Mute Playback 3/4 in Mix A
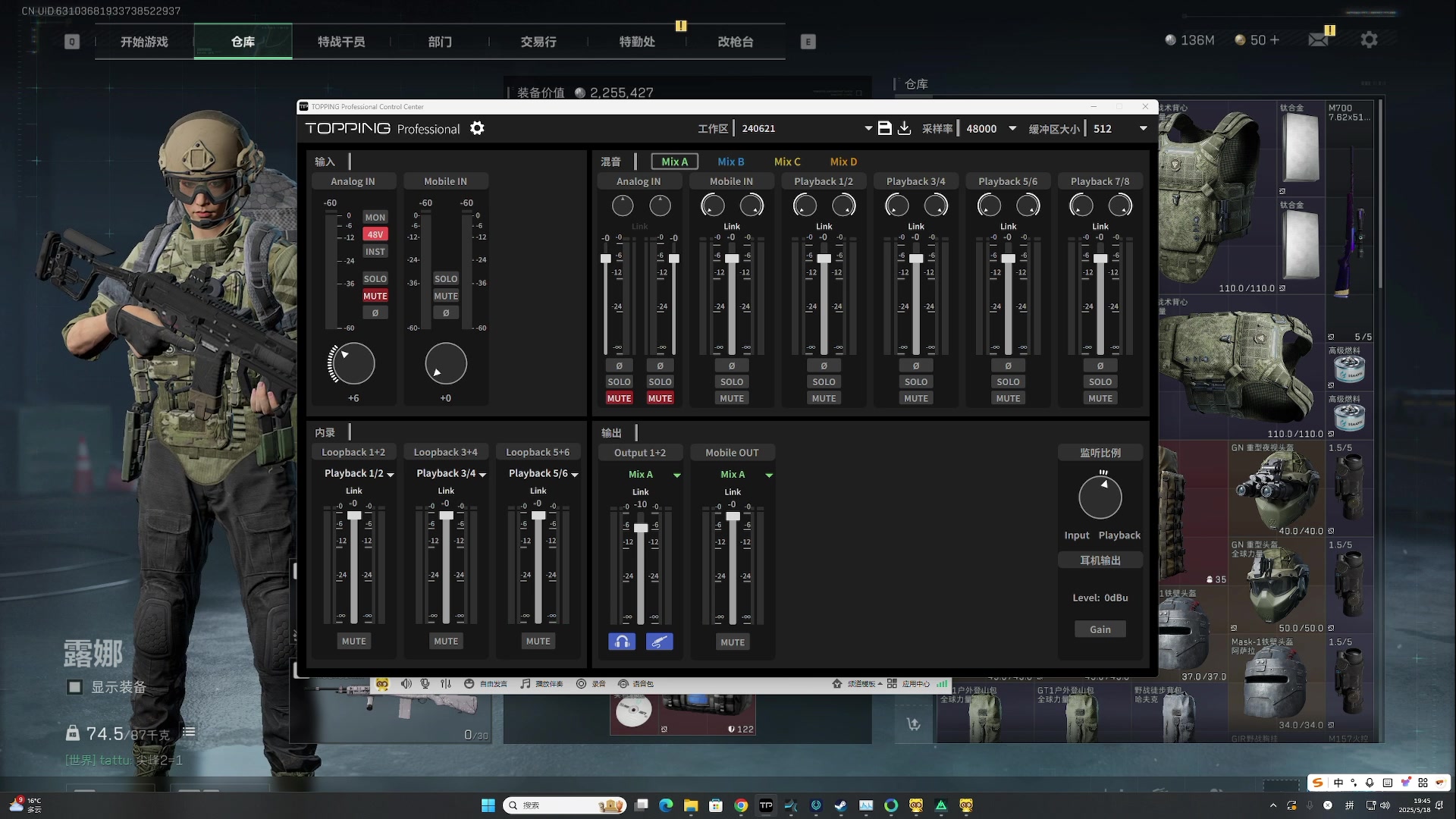Screen dimensions: 1456x819 pos(916,398)
